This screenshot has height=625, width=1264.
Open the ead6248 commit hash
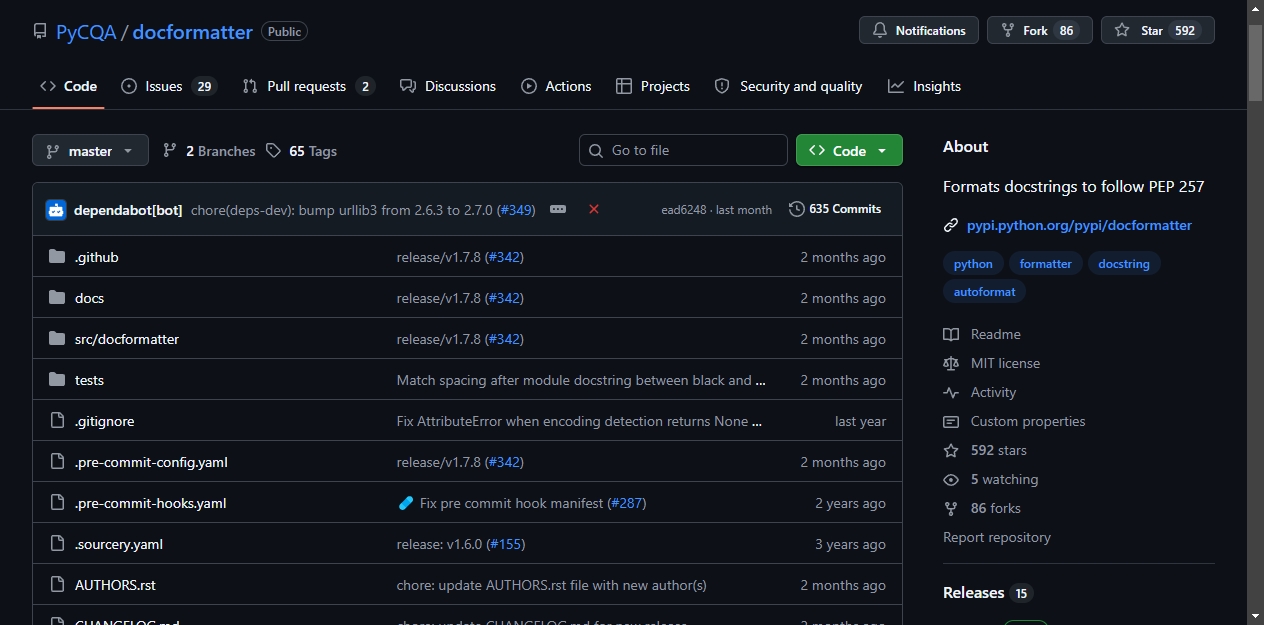(685, 210)
